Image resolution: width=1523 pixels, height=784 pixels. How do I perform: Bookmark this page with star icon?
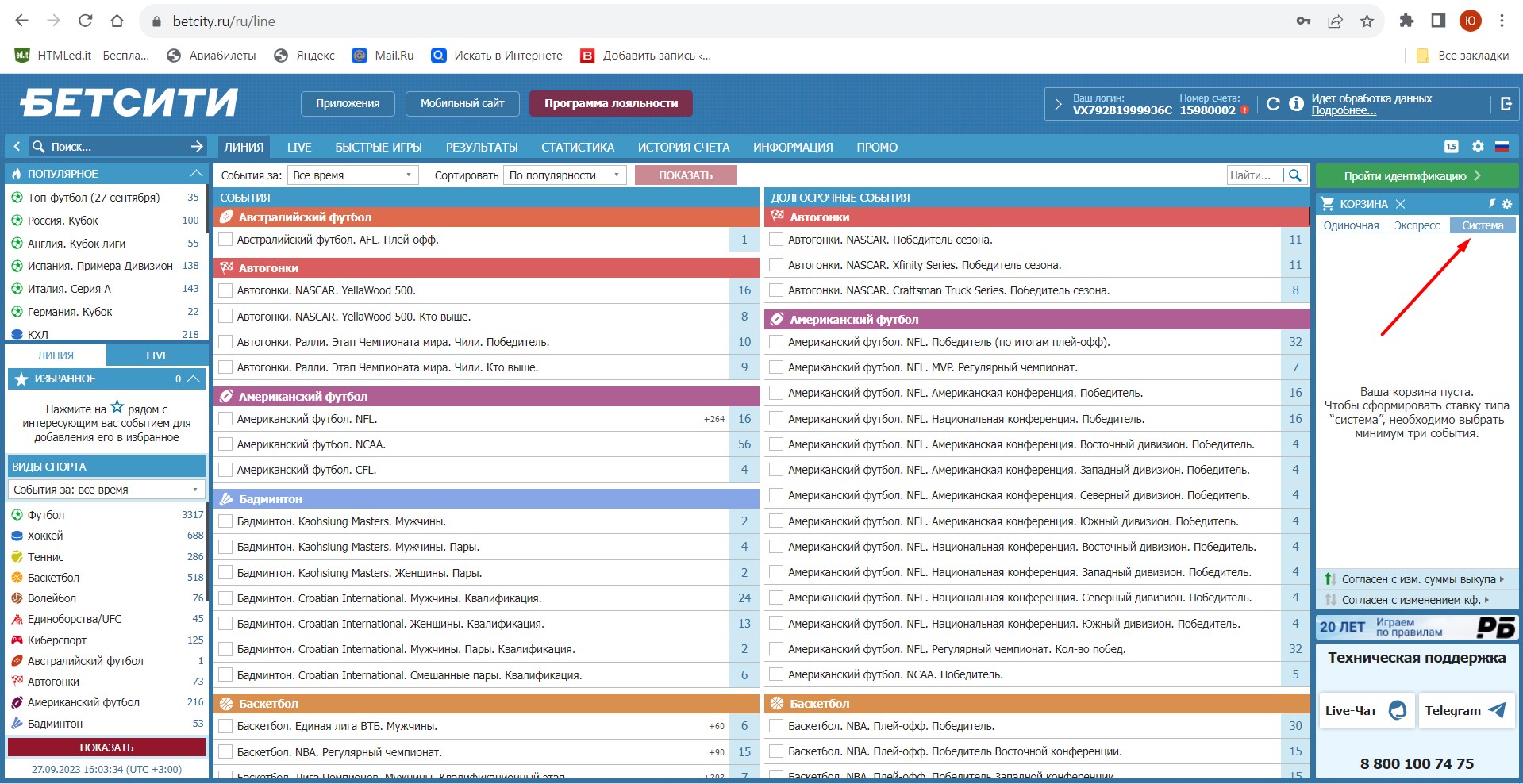(x=1367, y=21)
